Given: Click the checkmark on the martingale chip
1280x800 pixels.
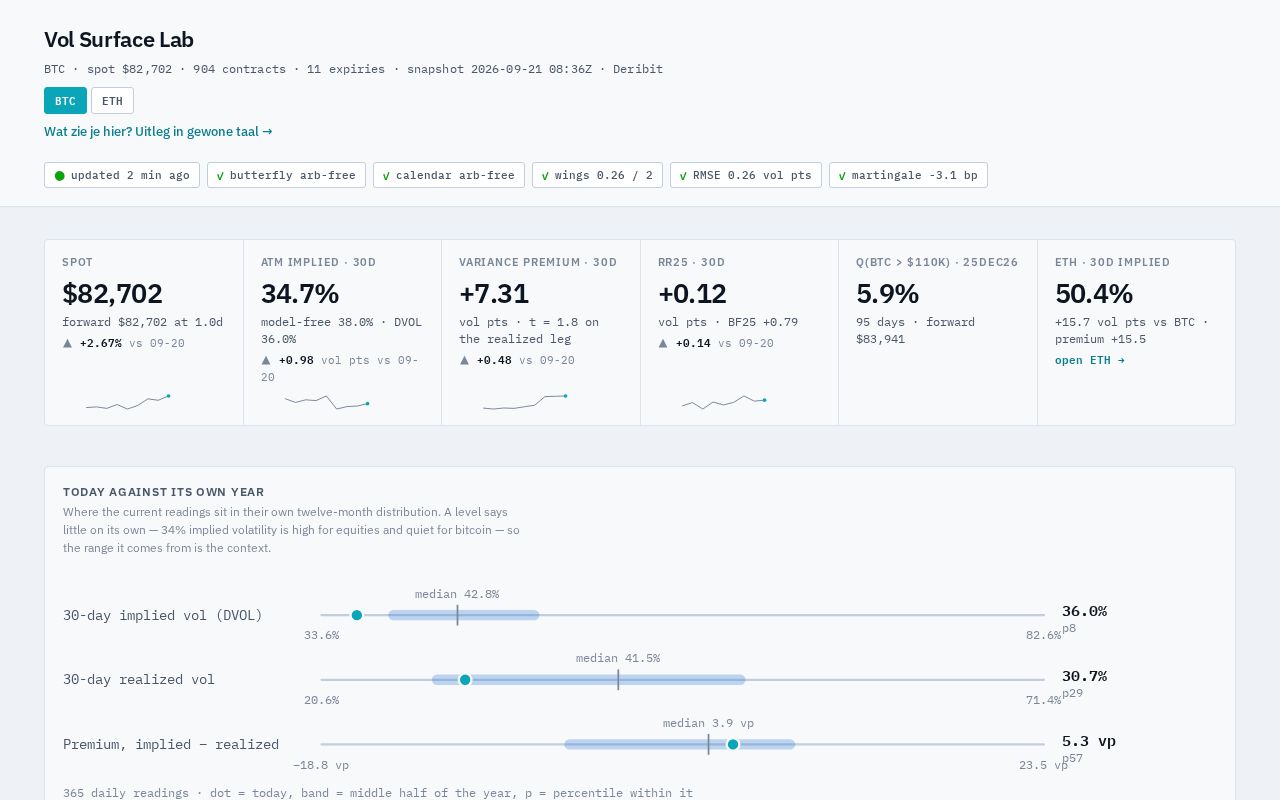Looking at the screenshot, I should tap(842, 176).
